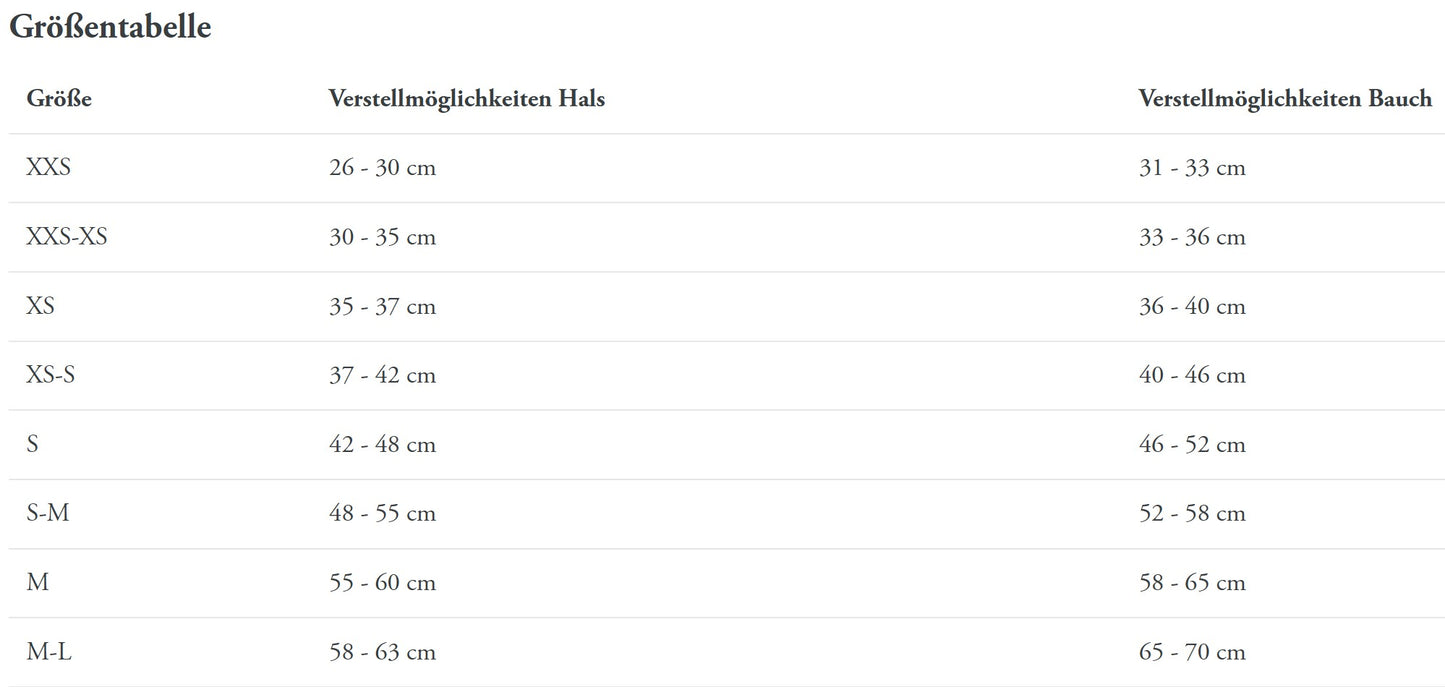1445x687 pixels.
Task: Click the Größe column header
Action: pos(59,99)
